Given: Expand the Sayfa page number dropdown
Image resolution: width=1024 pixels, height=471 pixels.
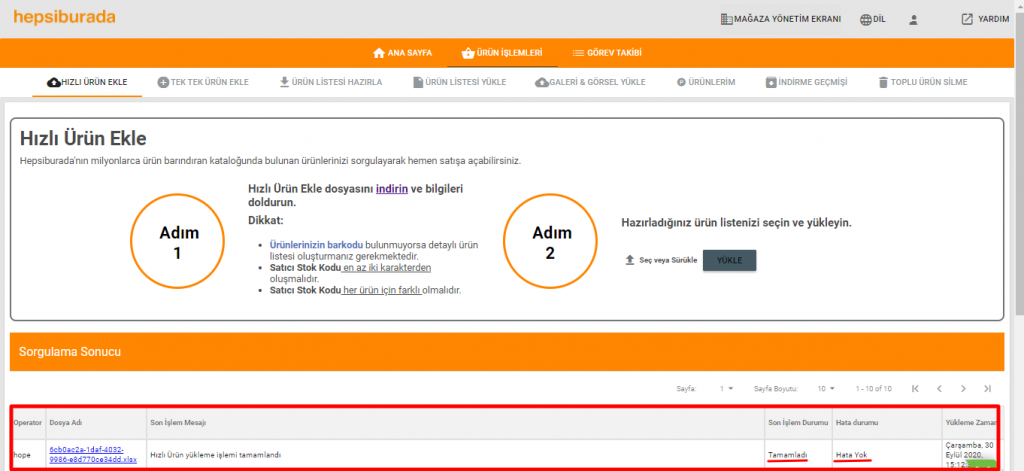Looking at the screenshot, I should pyautogui.click(x=727, y=388).
